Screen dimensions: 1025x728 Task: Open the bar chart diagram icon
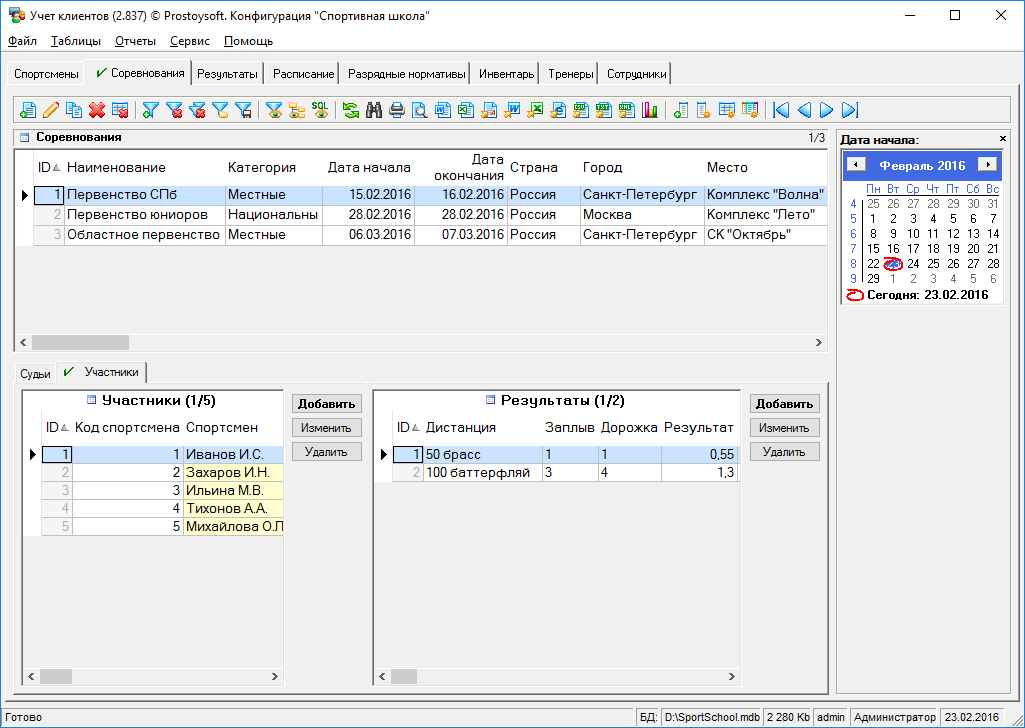[651, 110]
